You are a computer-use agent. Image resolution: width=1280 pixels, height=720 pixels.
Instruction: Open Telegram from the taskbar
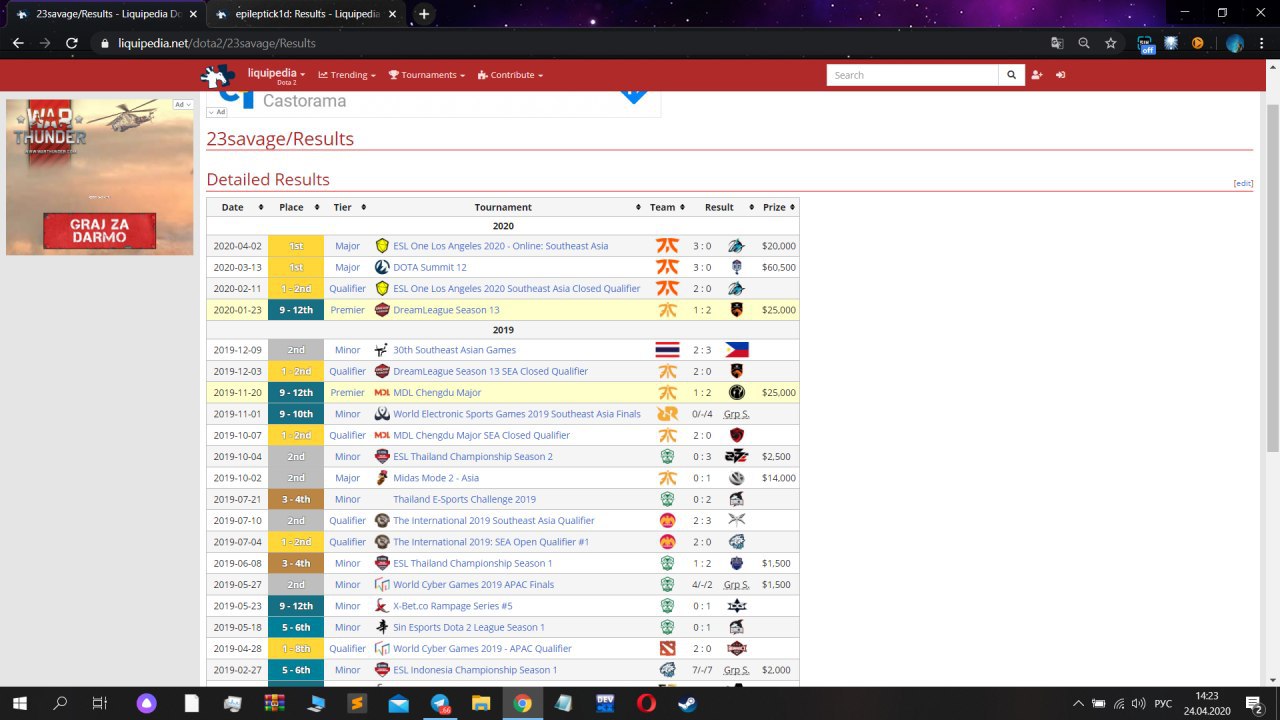point(440,703)
